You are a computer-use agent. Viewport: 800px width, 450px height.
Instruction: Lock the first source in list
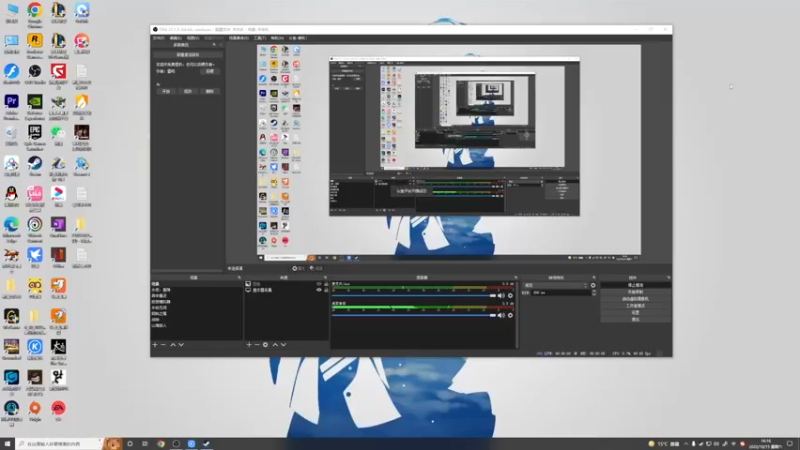pyautogui.click(x=326, y=284)
